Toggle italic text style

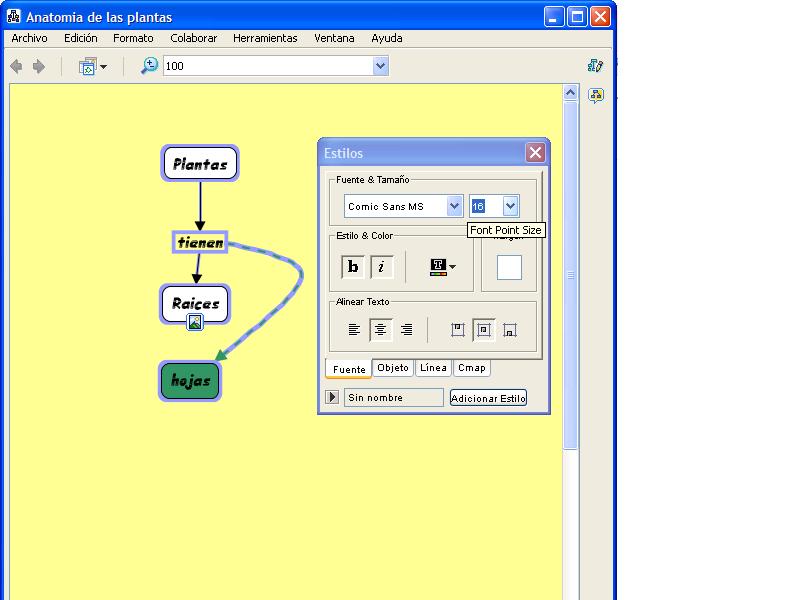tap(381, 267)
